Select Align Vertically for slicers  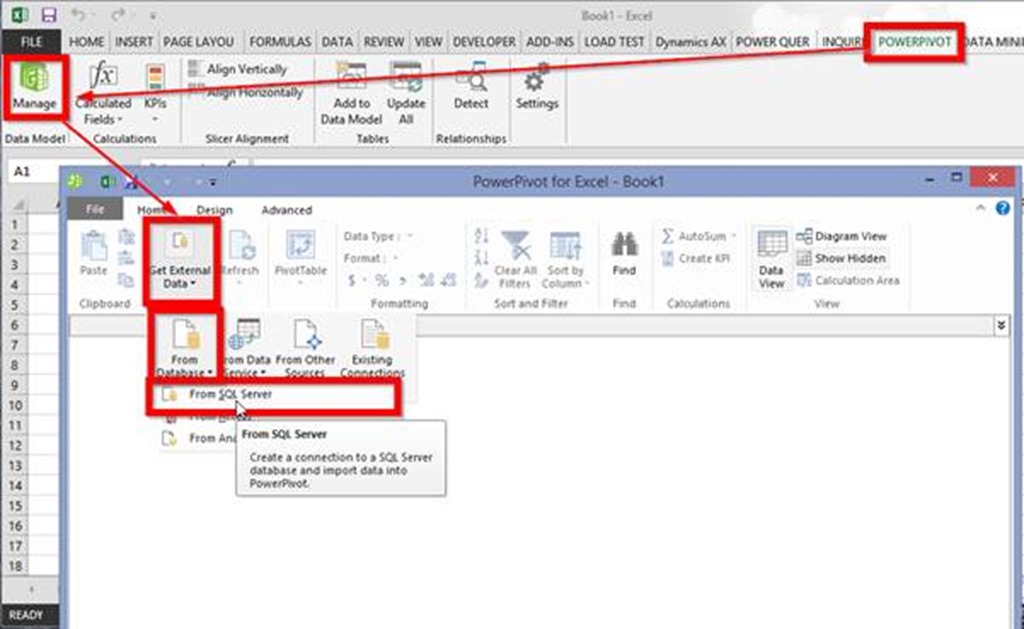[238, 69]
